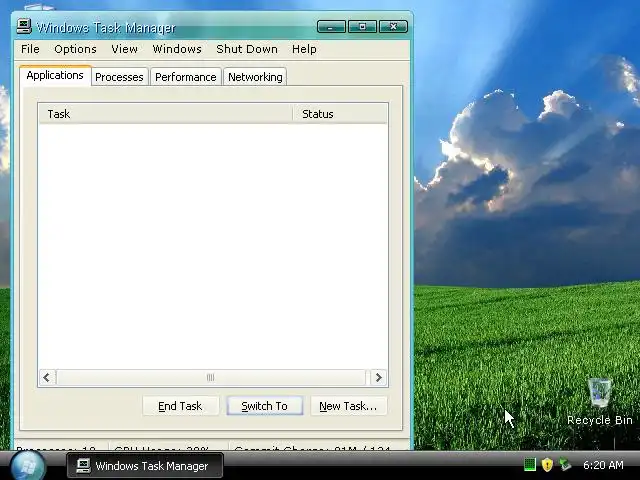The width and height of the screenshot is (640, 480).
Task: Click the End Task button
Action: pyautogui.click(x=180, y=406)
